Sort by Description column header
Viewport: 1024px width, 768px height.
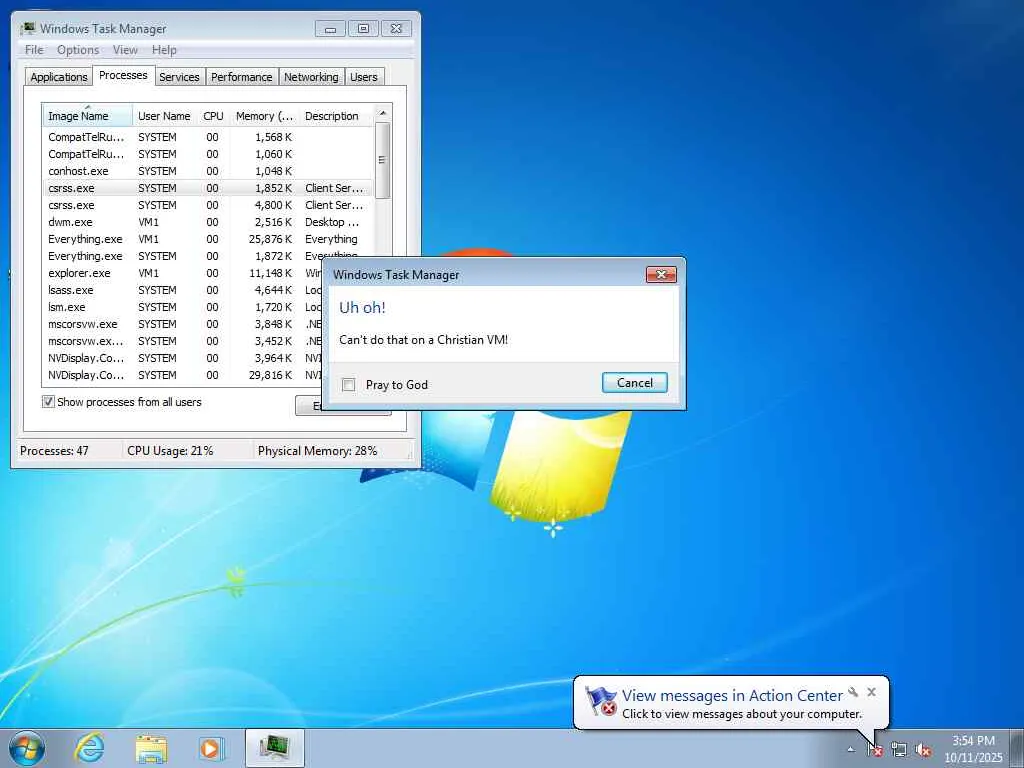click(336, 116)
